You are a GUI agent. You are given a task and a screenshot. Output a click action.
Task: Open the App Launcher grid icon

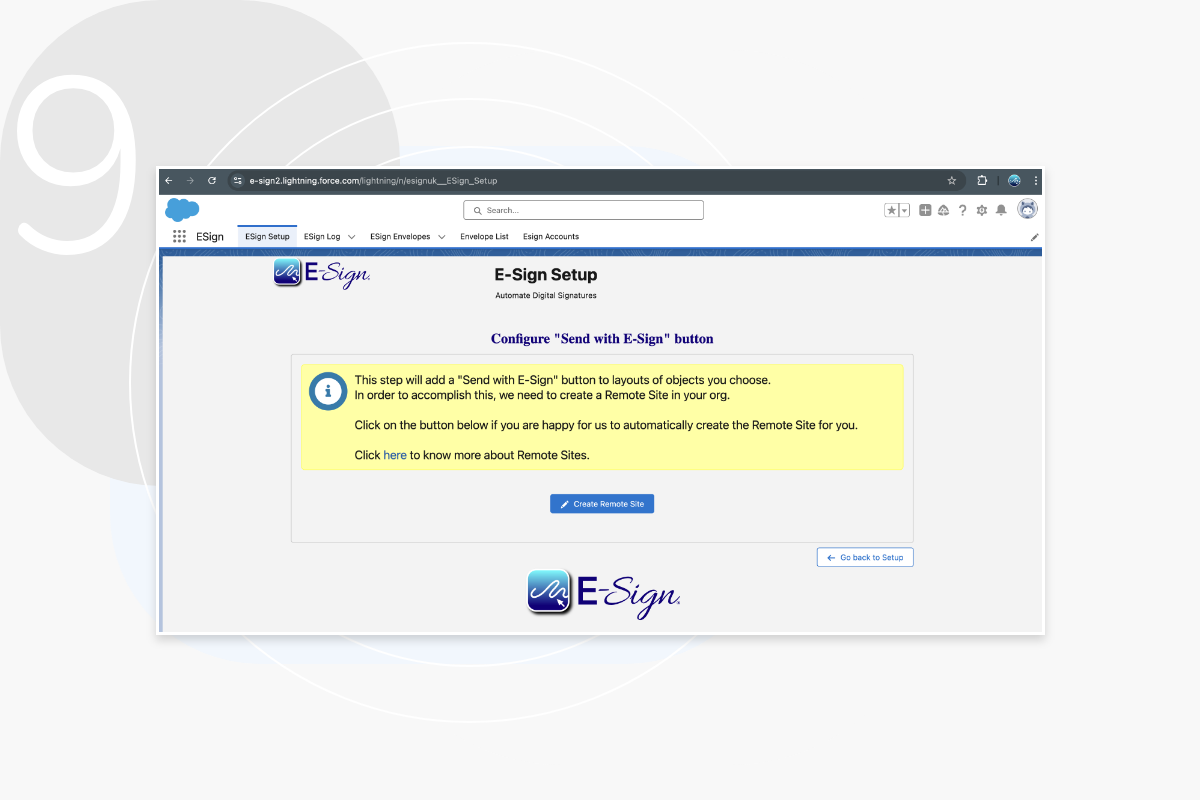point(180,236)
